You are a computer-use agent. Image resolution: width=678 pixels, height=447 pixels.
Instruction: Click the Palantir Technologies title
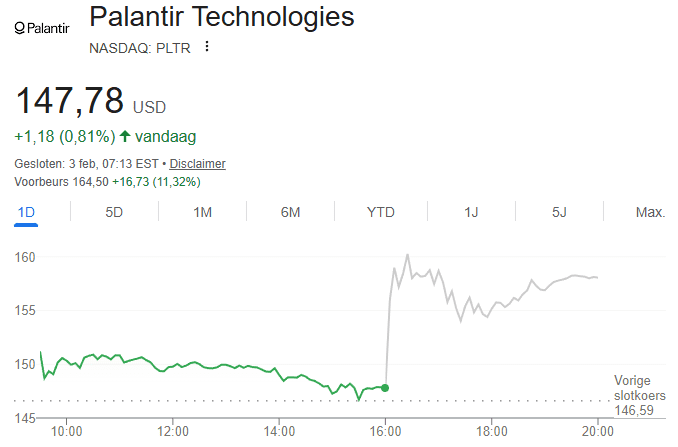[x=221, y=17]
